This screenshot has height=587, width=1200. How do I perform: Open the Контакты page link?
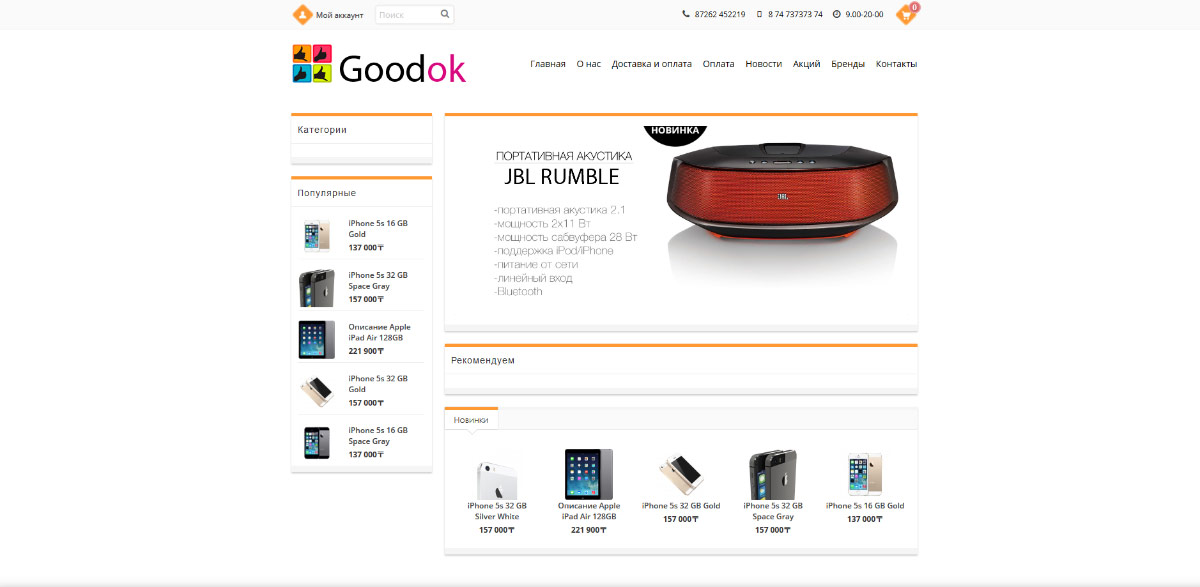(x=896, y=64)
